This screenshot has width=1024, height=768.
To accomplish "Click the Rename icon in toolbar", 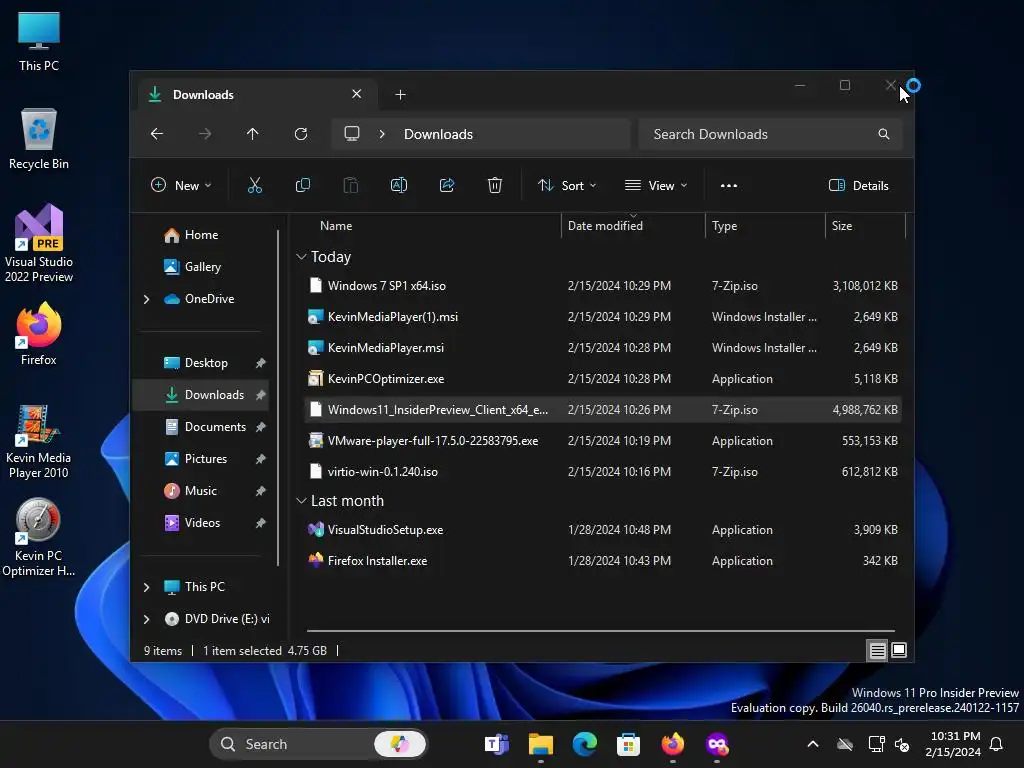I will point(398,185).
